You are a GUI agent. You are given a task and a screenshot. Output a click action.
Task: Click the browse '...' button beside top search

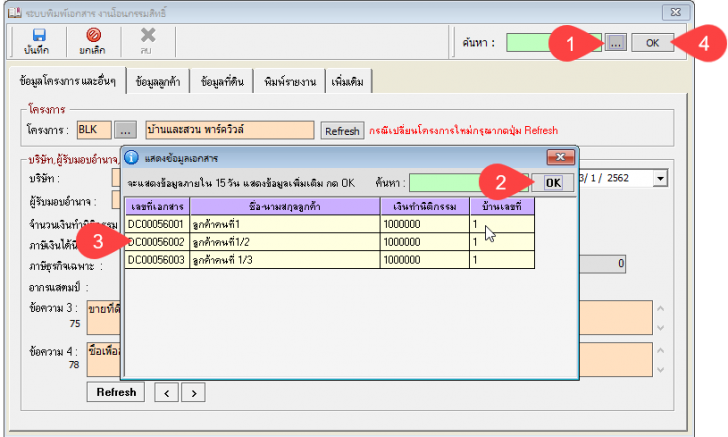coord(617,43)
